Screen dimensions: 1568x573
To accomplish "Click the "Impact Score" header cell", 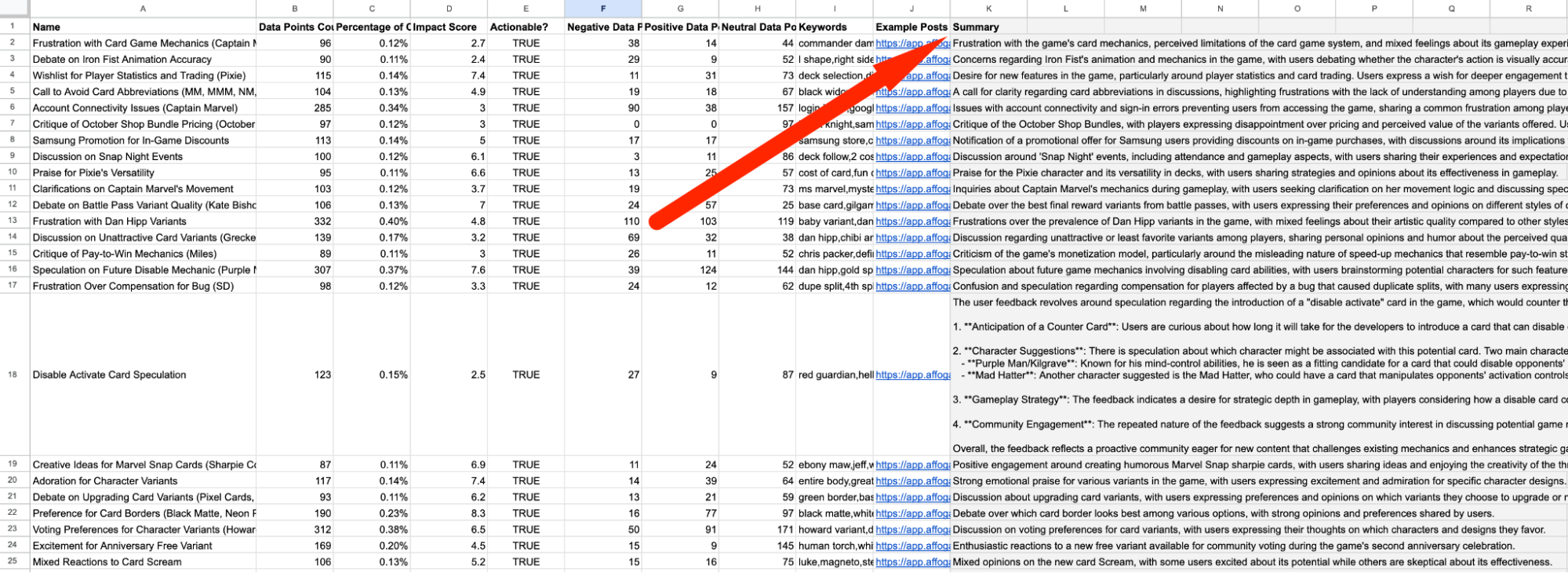I will 448,27.
